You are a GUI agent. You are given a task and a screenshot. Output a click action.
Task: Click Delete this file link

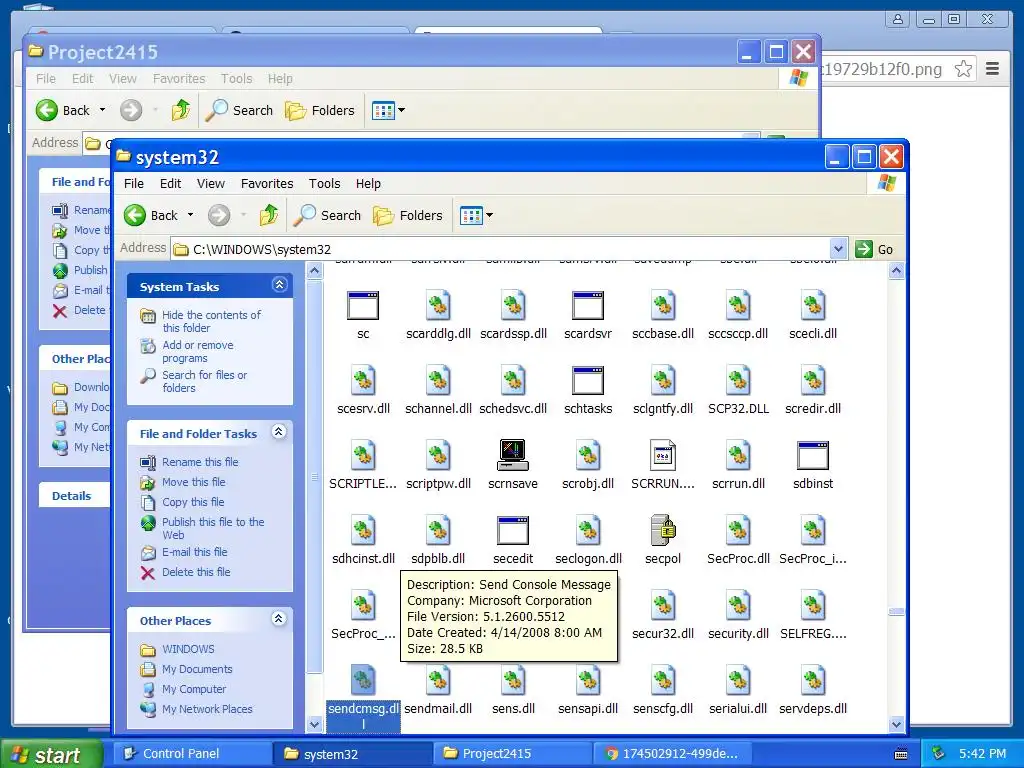click(x=196, y=572)
